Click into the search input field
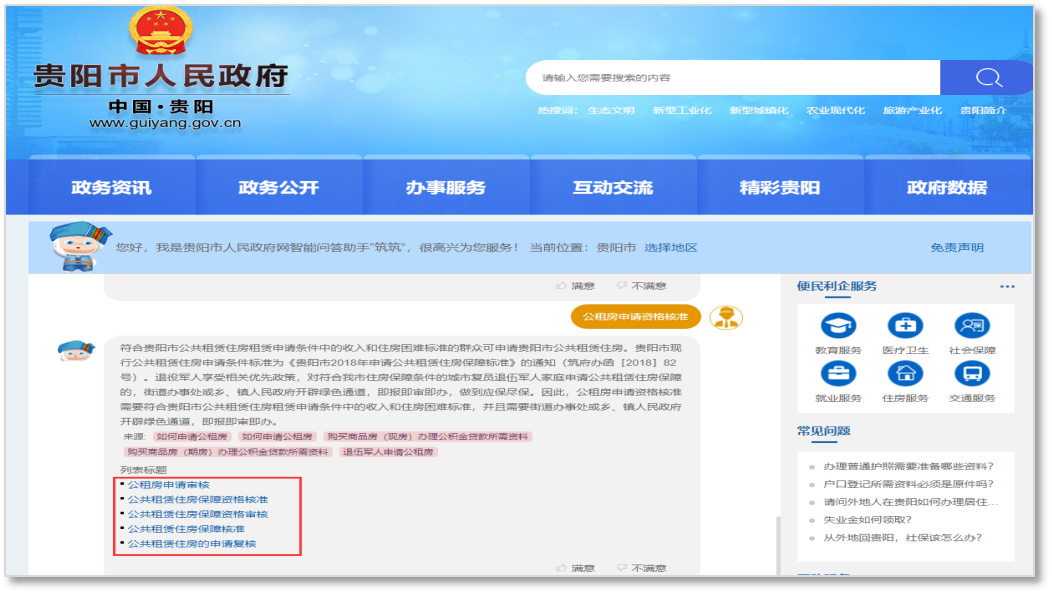This screenshot has width=1052, height=594. 733,77
